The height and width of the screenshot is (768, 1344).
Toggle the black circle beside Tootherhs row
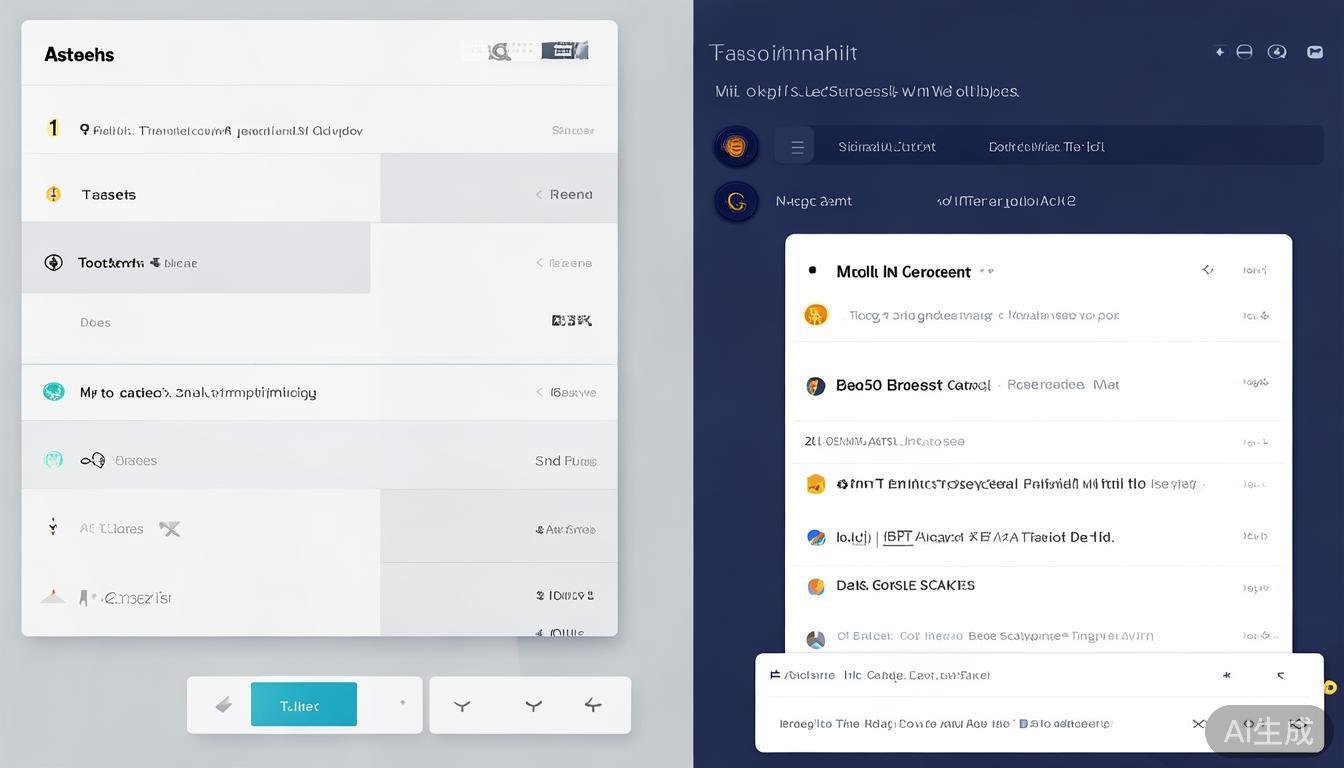click(x=54, y=263)
